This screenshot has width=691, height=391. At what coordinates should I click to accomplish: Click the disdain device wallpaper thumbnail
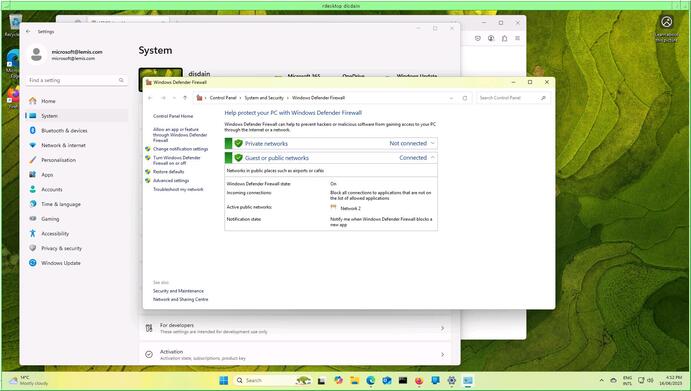point(160,73)
